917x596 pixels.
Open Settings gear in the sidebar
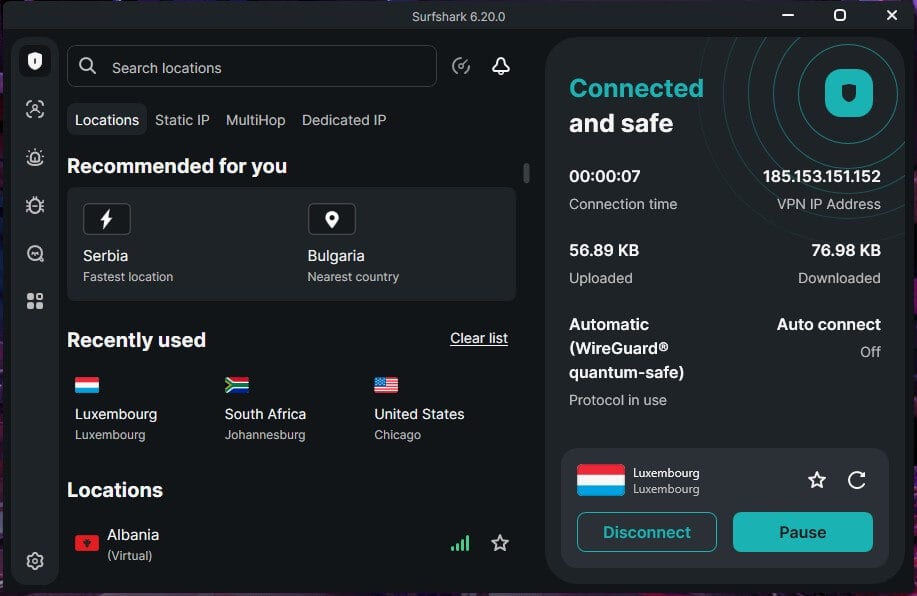click(x=35, y=561)
